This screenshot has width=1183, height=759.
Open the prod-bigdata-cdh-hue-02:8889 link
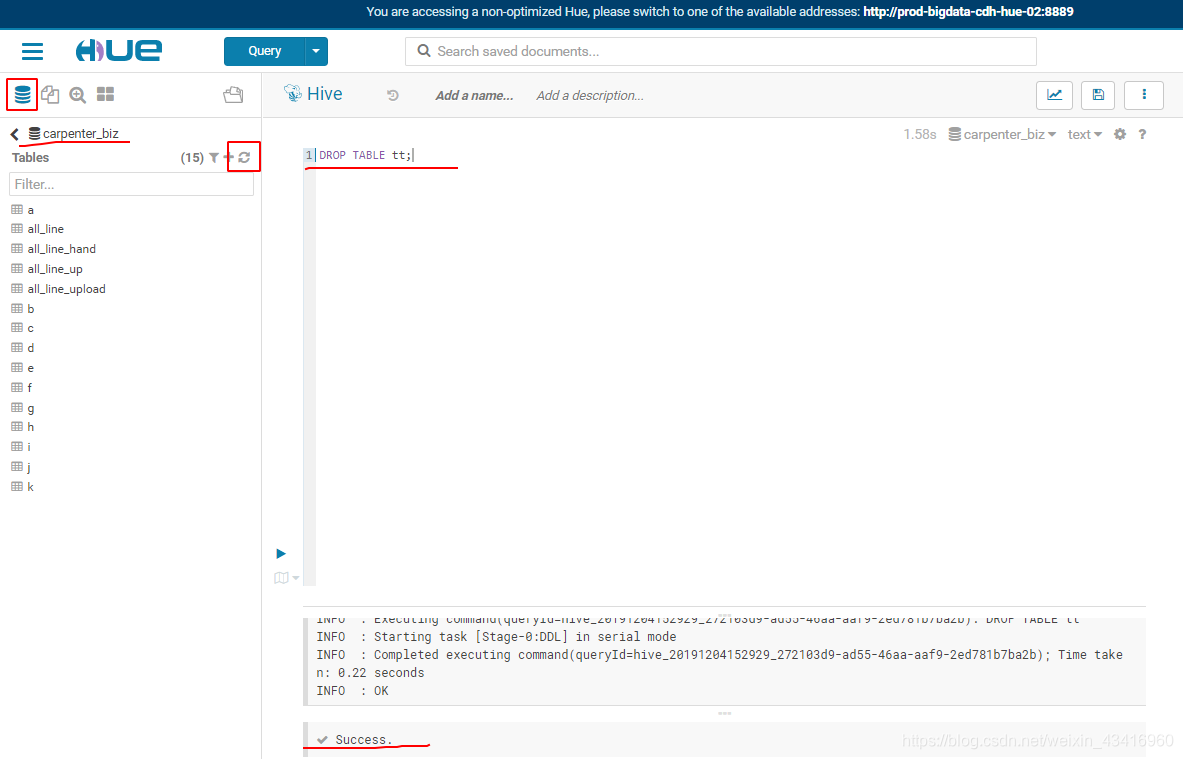(x=968, y=12)
